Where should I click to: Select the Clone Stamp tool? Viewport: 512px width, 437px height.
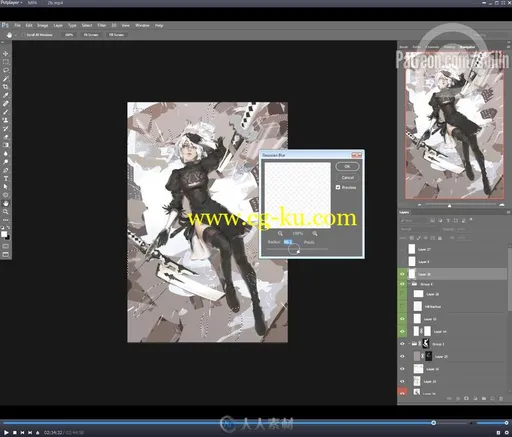pos(6,120)
